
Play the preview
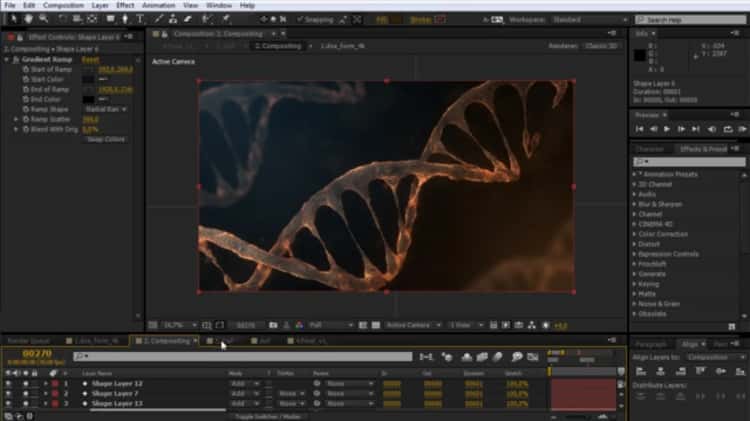coord(666,129)
